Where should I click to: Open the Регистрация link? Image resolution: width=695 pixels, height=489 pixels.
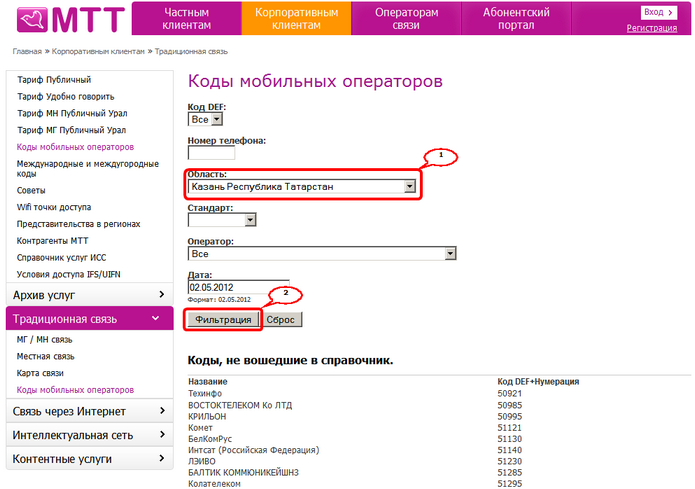point(652,28)
